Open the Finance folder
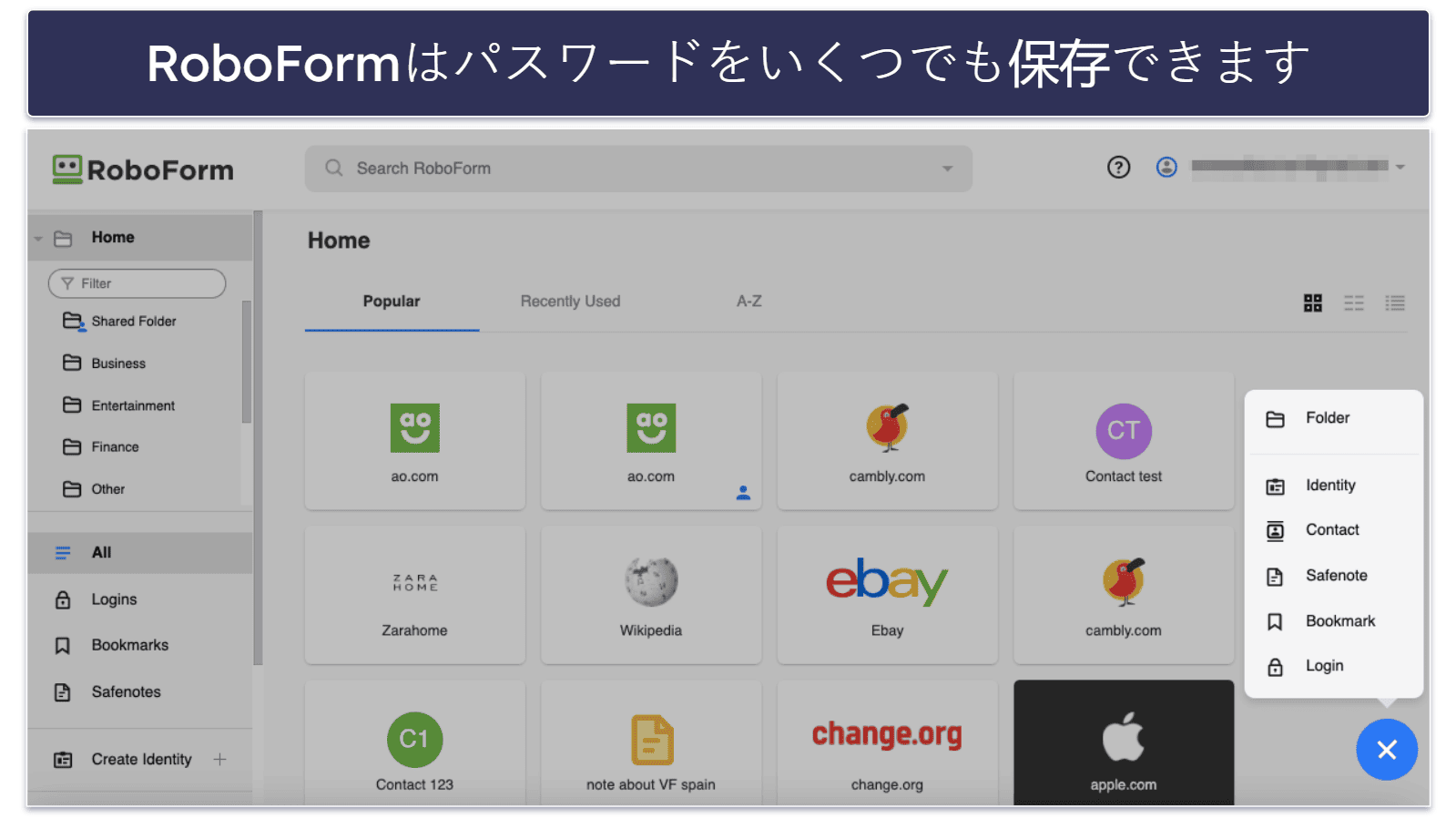This screenshot has width=1456, height=819. coord(115,447)
